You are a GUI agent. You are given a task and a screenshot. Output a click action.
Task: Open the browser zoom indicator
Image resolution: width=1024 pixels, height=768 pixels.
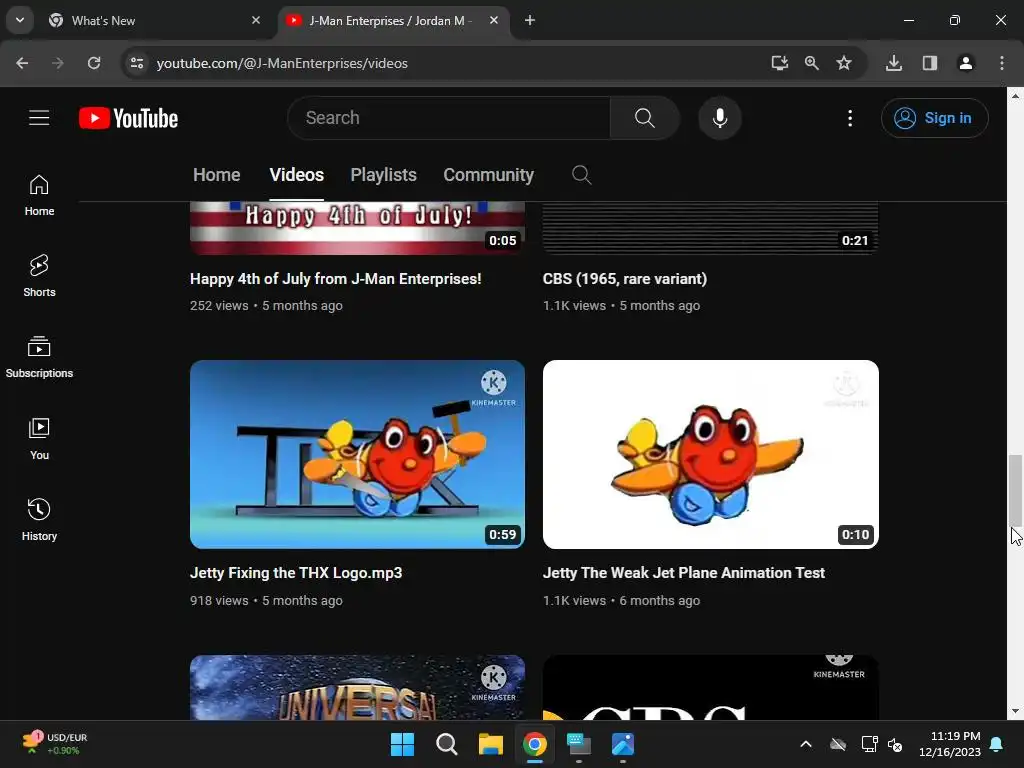(812, 63)
